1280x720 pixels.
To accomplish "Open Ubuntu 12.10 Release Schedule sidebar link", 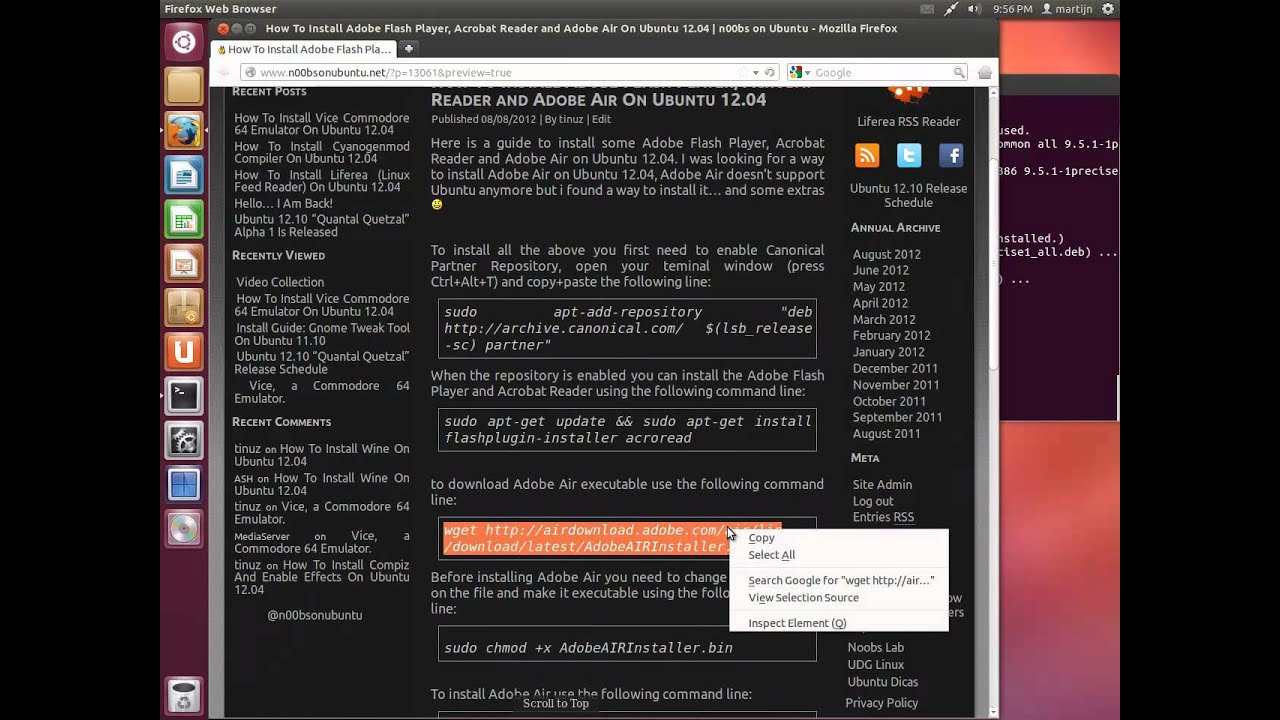I will pos(908,195).
